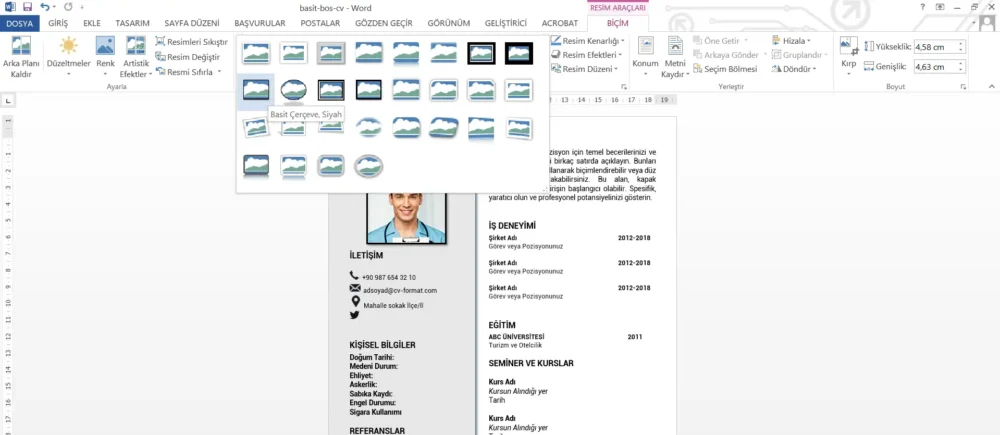Switch to the GÖZDEN GEÇİR tab

point(384,23)
